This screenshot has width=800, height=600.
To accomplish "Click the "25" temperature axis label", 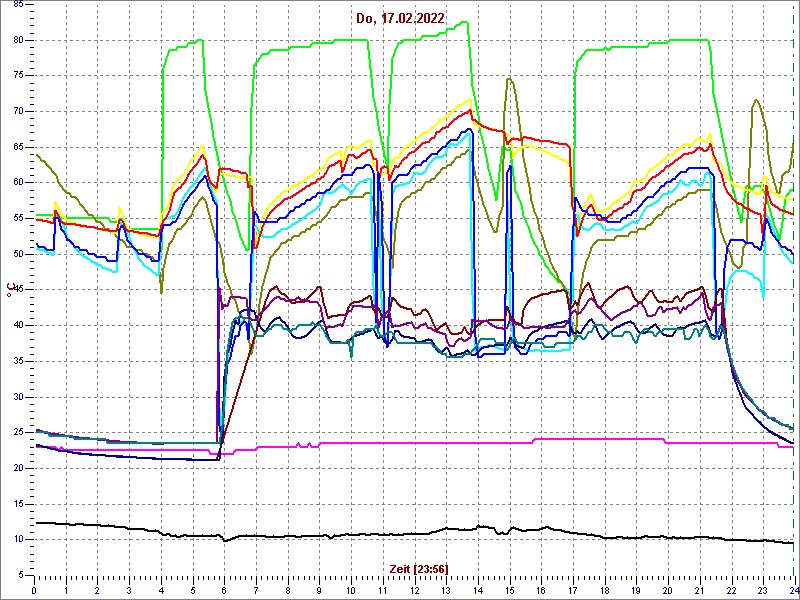I will click(x=18, y=433).
